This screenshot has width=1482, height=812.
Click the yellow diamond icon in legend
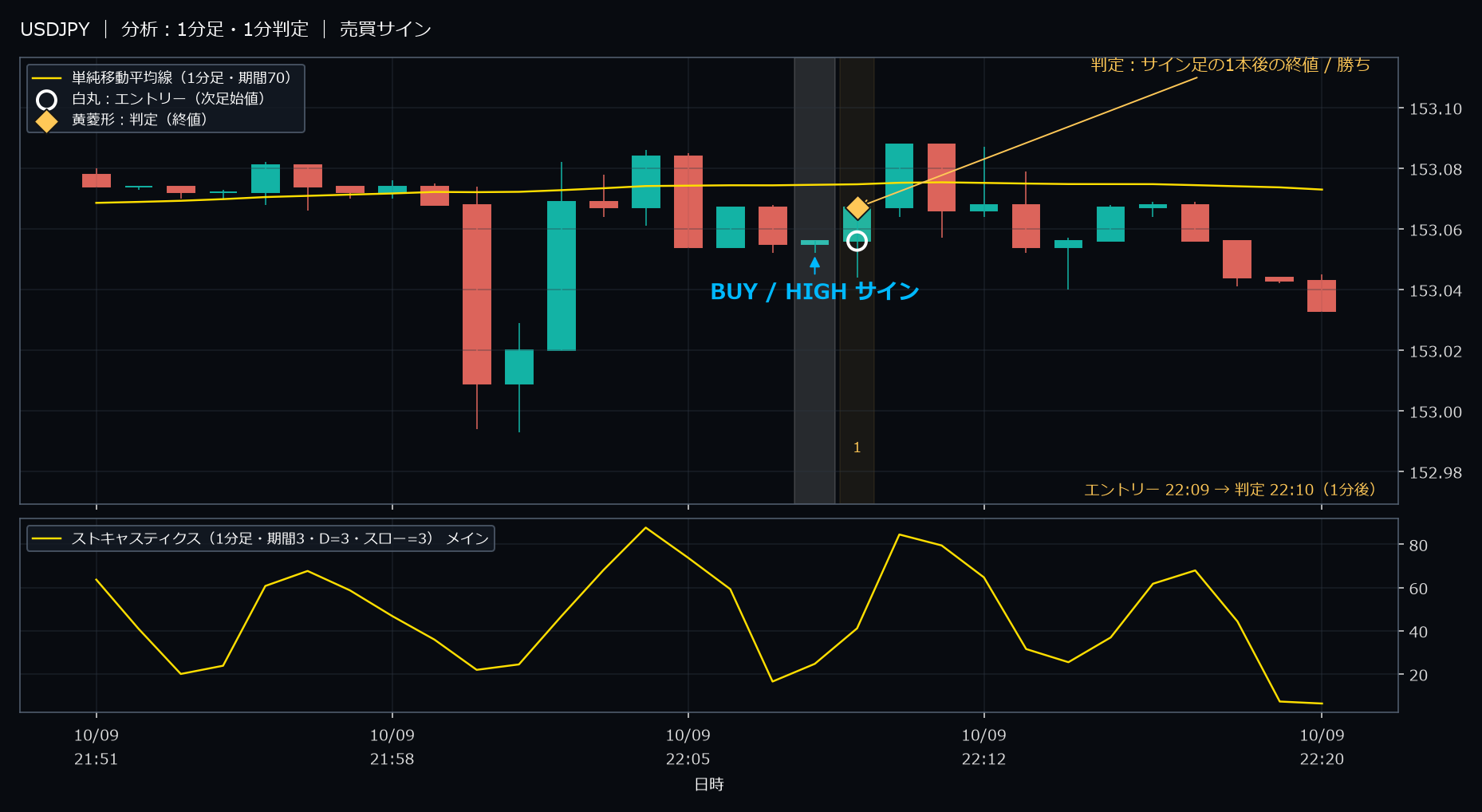pyautogui.click(x=47, y=121)
